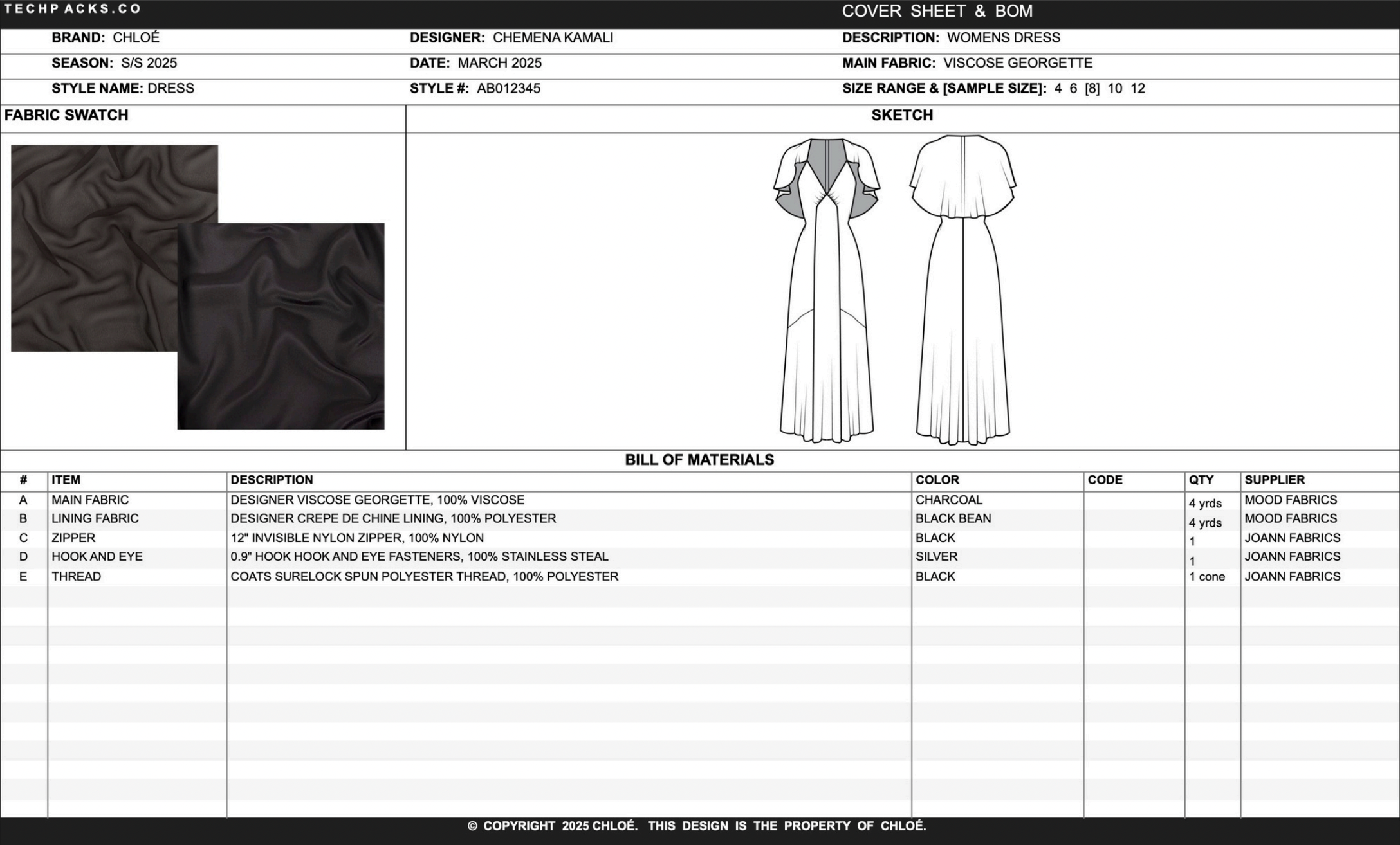Click the CODE column header
The height and width of the screenshot is (845, 1400).
1105,480
